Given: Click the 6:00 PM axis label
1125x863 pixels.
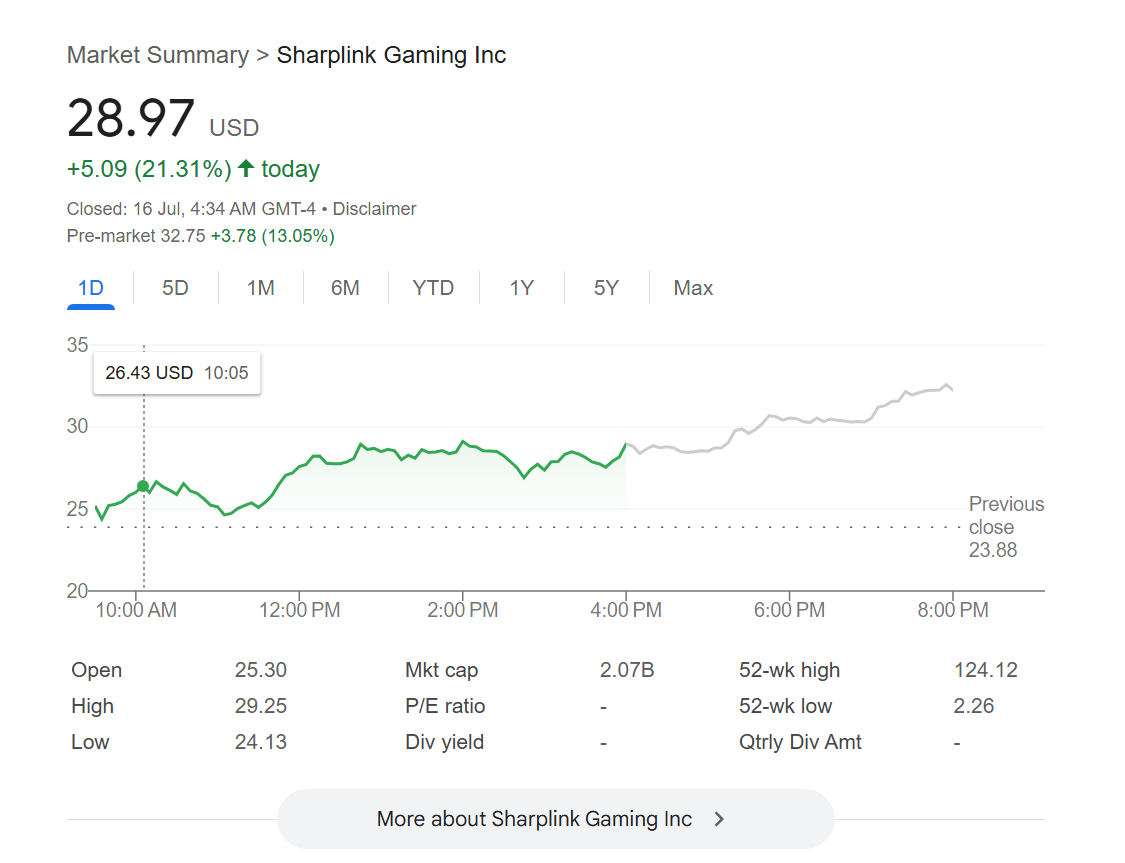Looking at the screenshot, I should pos(789,610).
